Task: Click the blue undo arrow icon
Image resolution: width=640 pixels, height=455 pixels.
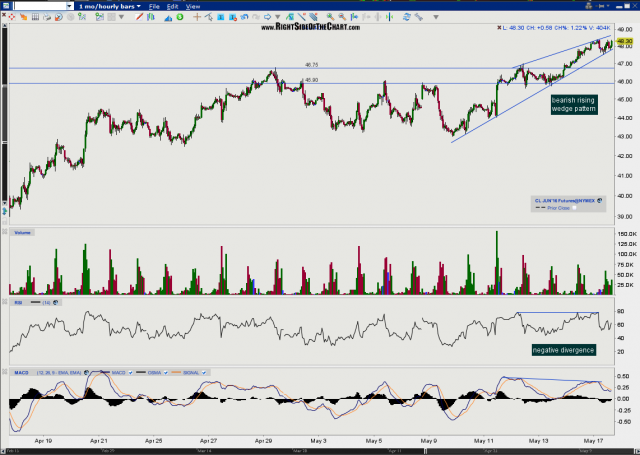Action: [244, 17]
